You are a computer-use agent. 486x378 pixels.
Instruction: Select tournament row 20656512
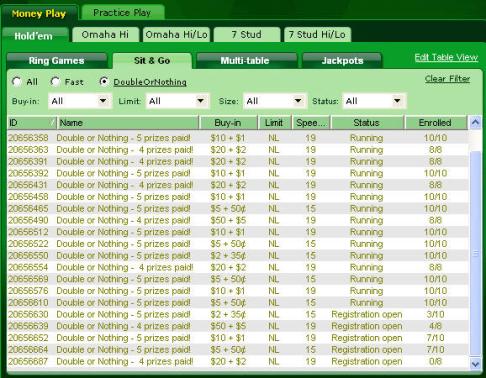[237, 232]
